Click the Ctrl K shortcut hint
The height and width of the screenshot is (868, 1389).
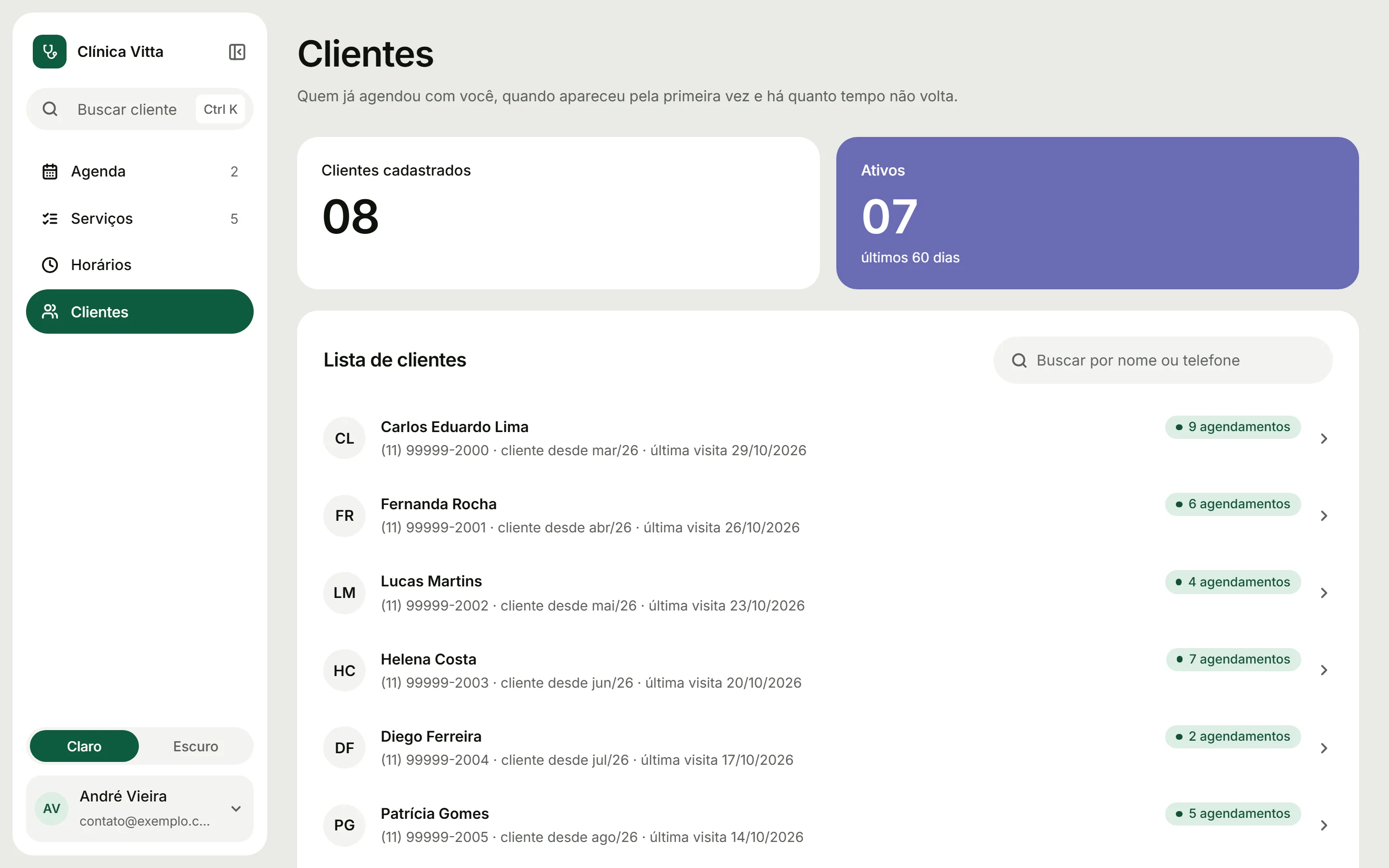click(220, 109)
